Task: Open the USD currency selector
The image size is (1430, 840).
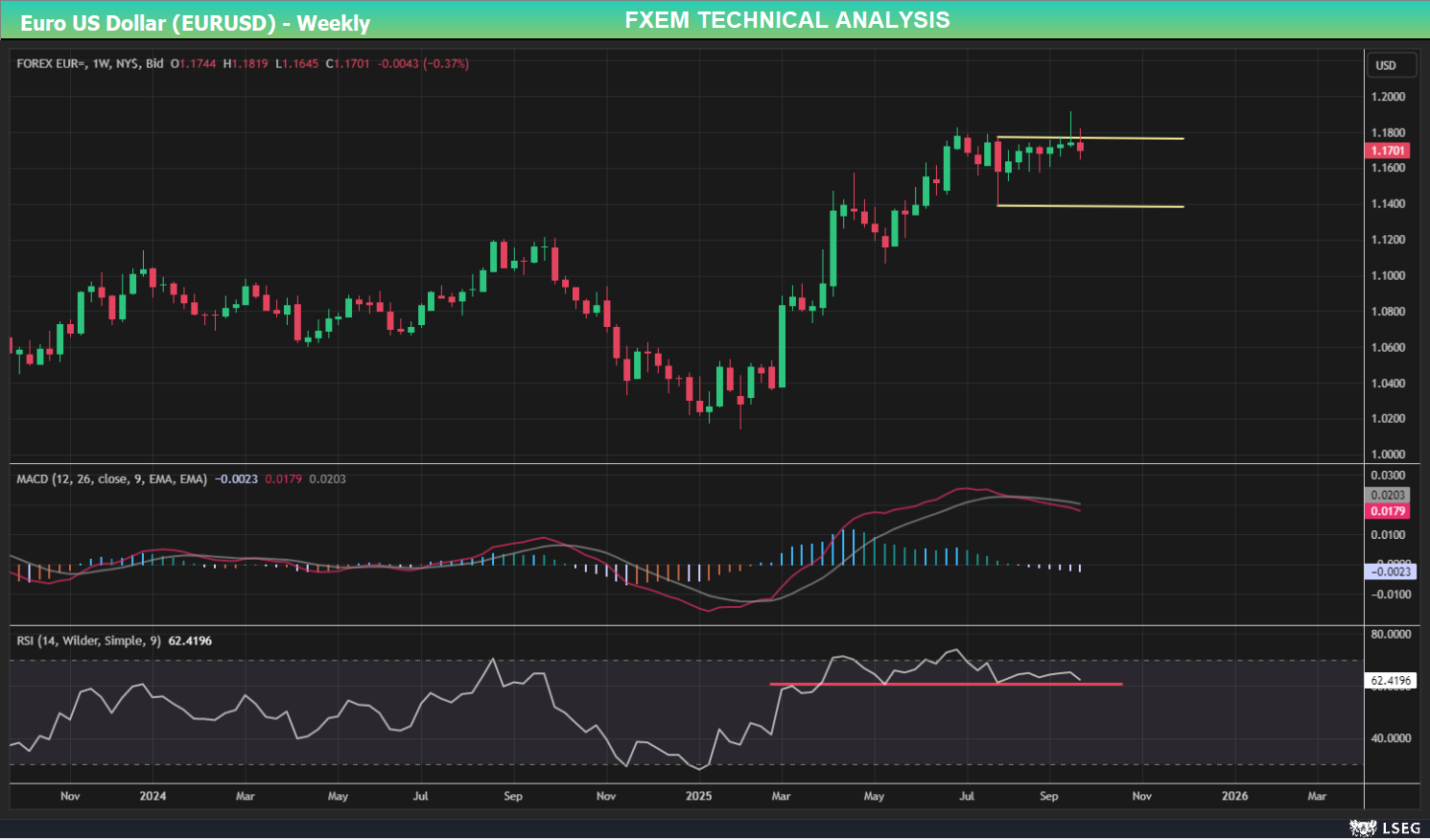Action: [1390, 64]
